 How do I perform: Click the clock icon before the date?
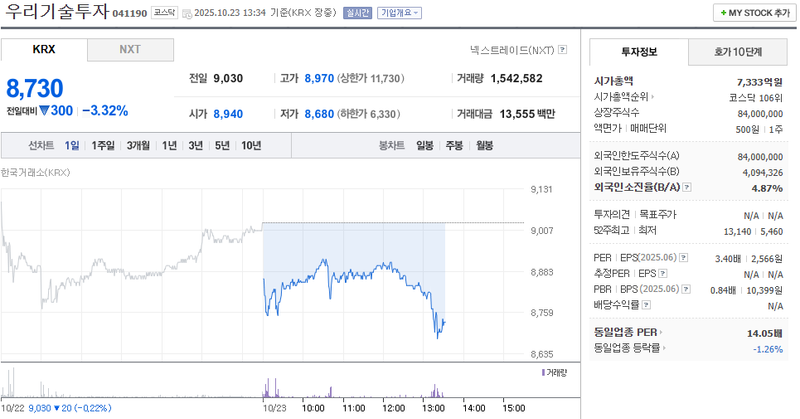pos(187,14)
